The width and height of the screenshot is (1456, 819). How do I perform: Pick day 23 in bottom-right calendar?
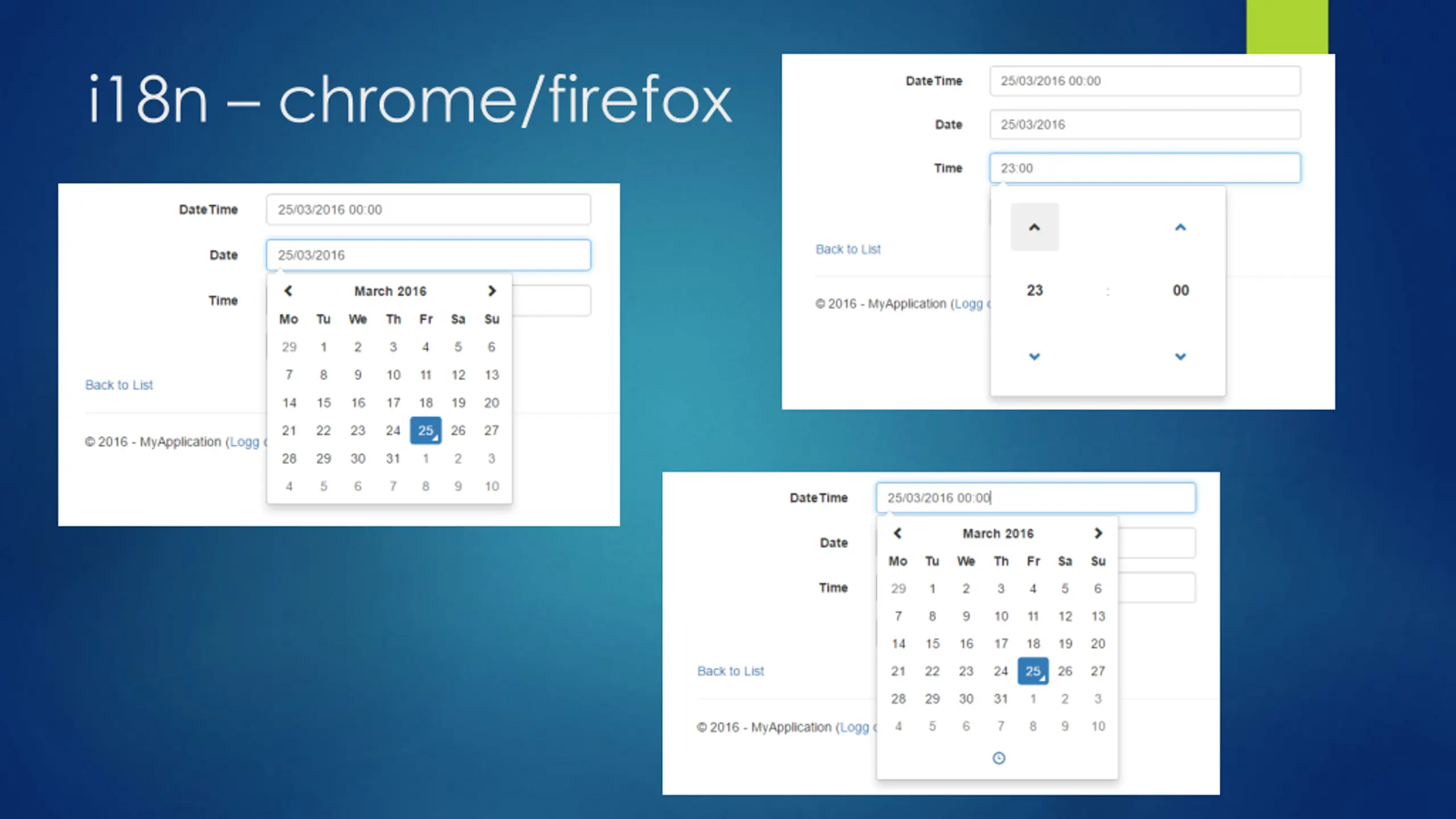coord(966,671)
